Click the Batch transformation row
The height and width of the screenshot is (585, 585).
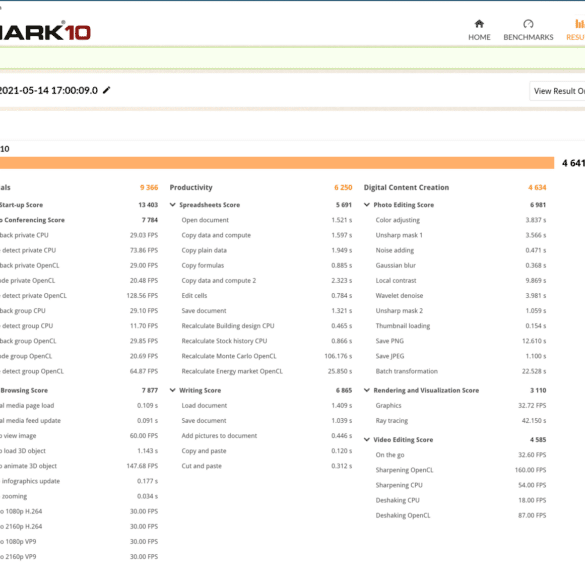coord(461,371)
